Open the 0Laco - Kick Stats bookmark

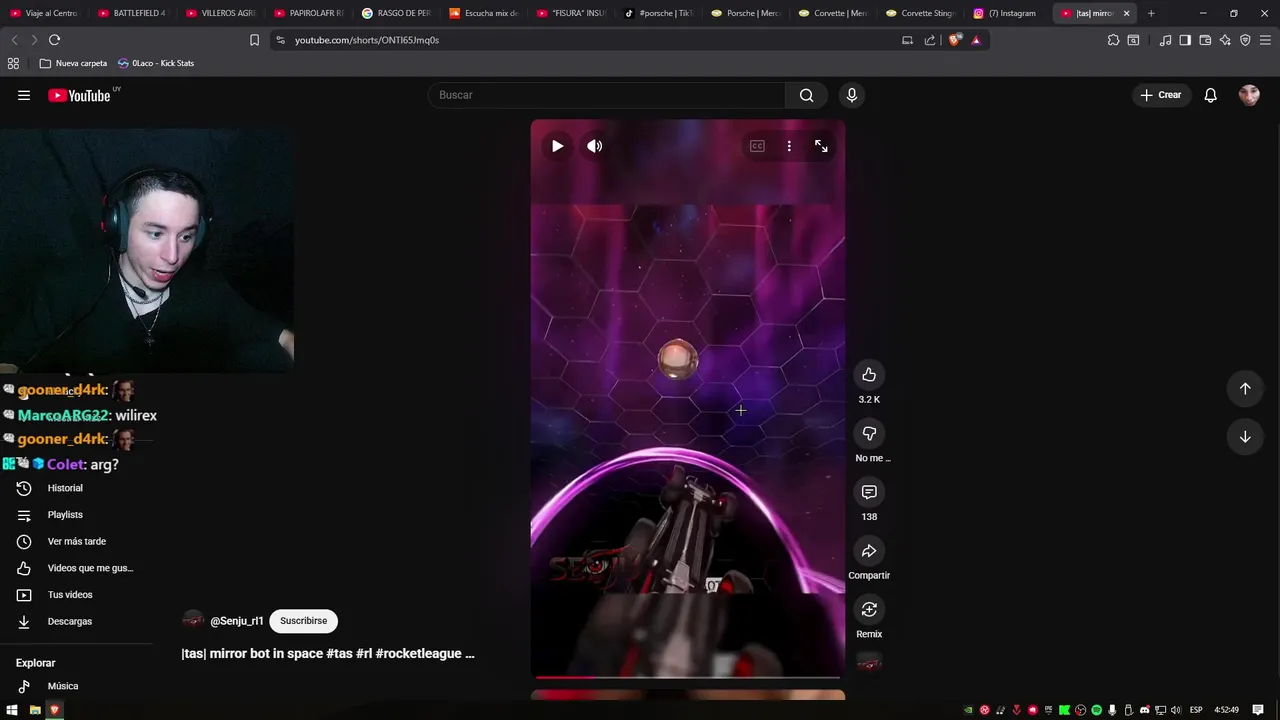pyautogui.click(x=156, y=63)
